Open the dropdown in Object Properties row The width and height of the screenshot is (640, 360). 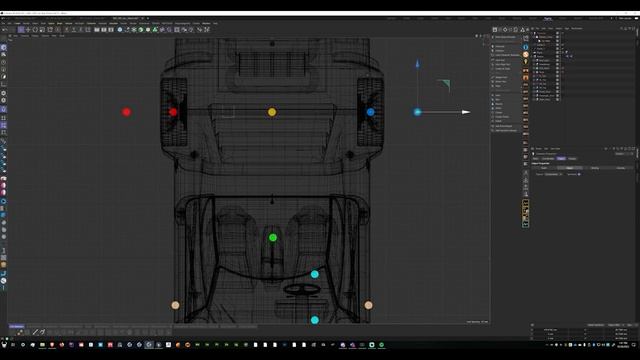coord(553,174)
